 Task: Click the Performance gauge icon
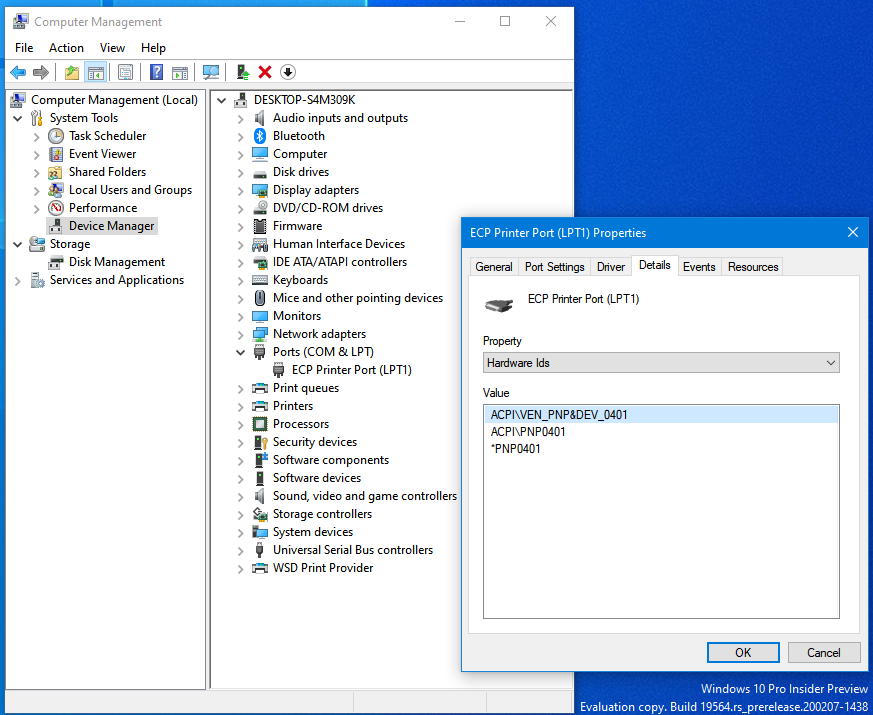[56, 208]
